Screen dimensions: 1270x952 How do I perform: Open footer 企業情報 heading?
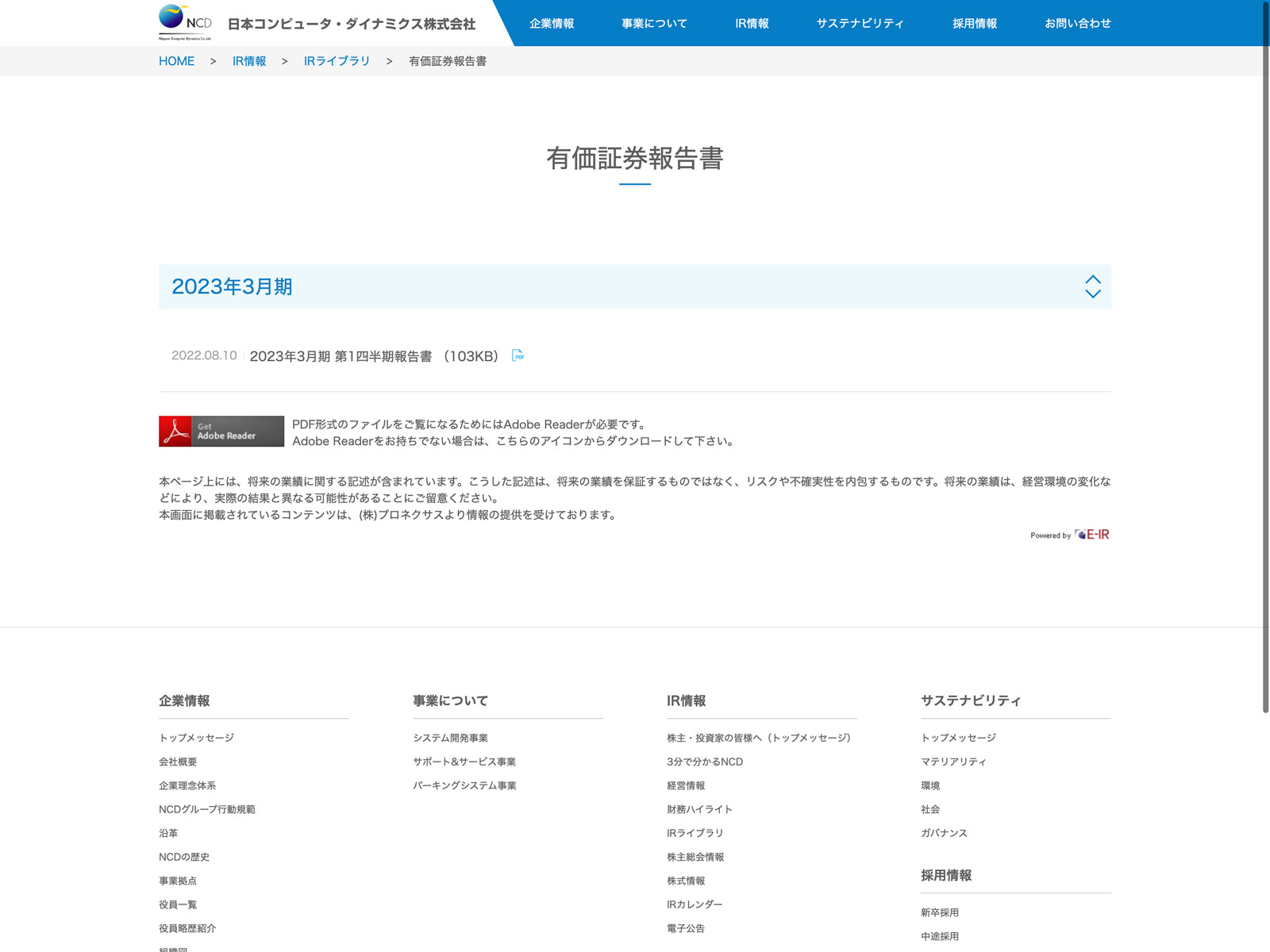[184, 701]
